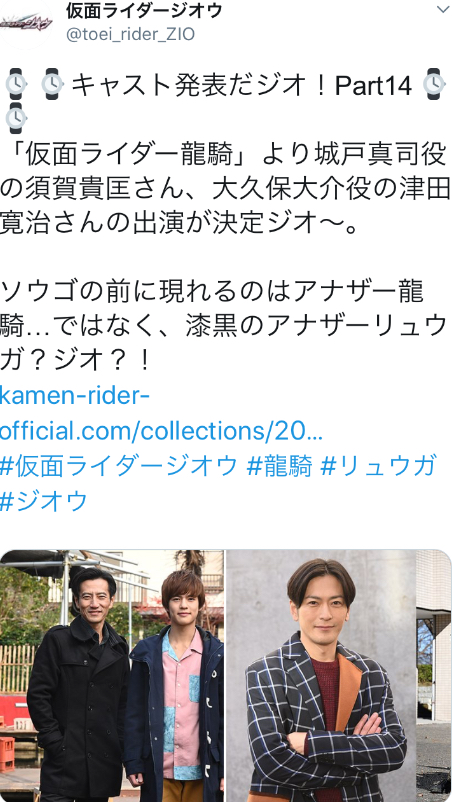Tap the キャスト発表だジオ！Part14 headline text
The width and height of the screenshot is (452, 802).
tap(241, 85)
